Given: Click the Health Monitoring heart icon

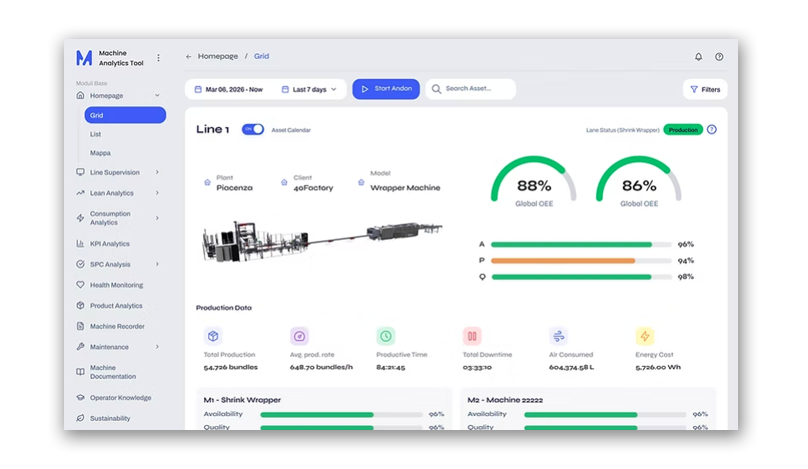Looking at the screenshot, I should [80, 284].
